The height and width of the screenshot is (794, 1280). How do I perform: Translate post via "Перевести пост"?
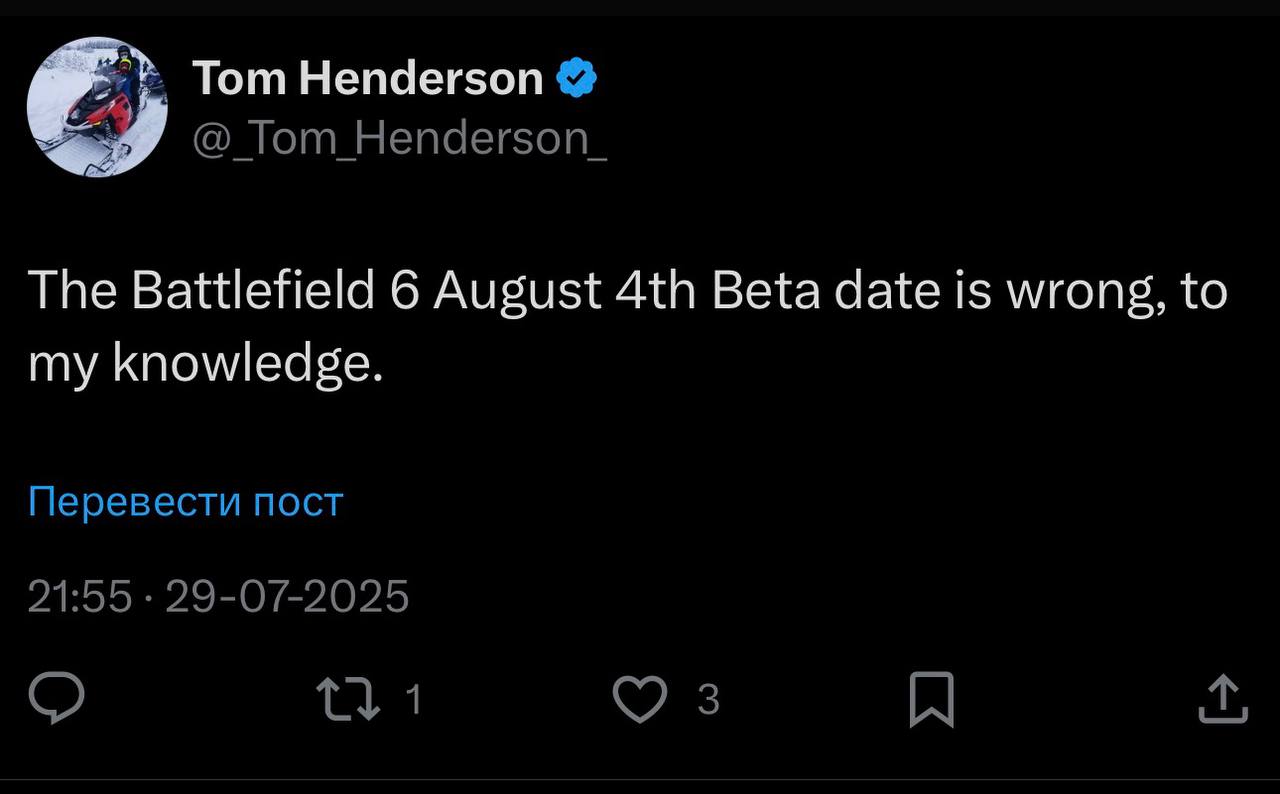coord(186,501)
